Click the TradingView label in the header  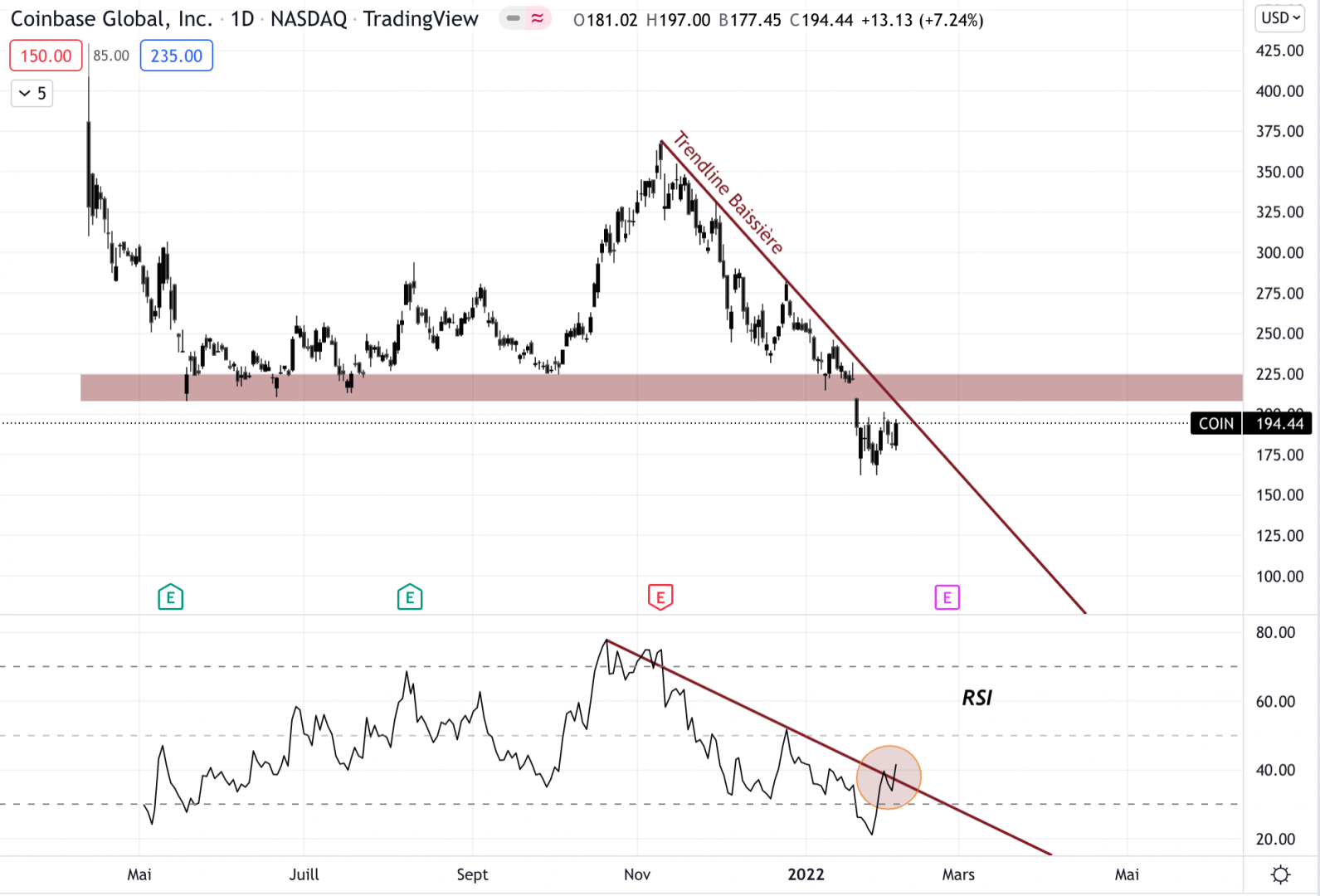tap(421, 19)
